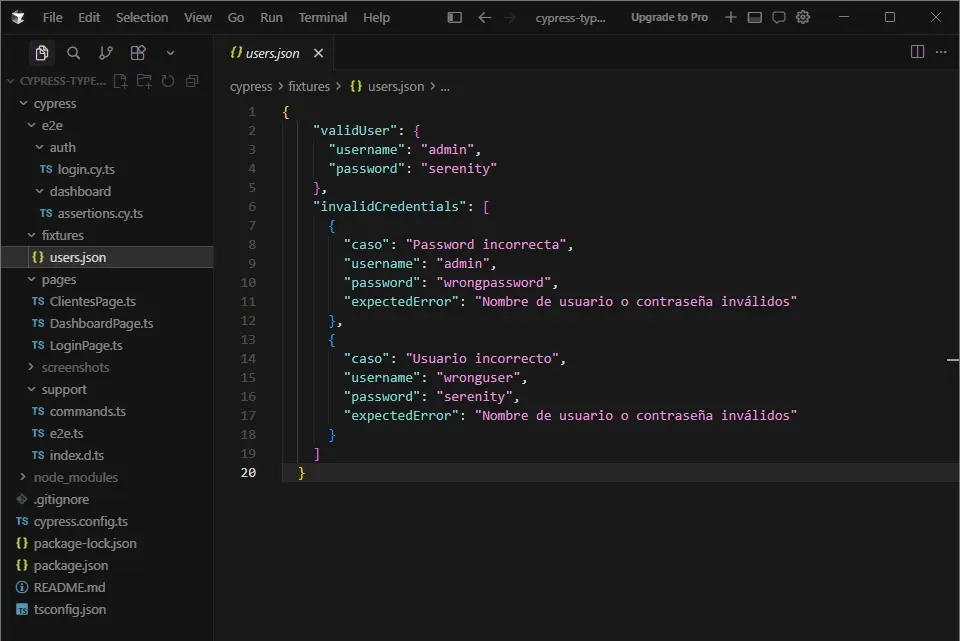
Task: Open the Terminal menu
Action: point(323,18)
